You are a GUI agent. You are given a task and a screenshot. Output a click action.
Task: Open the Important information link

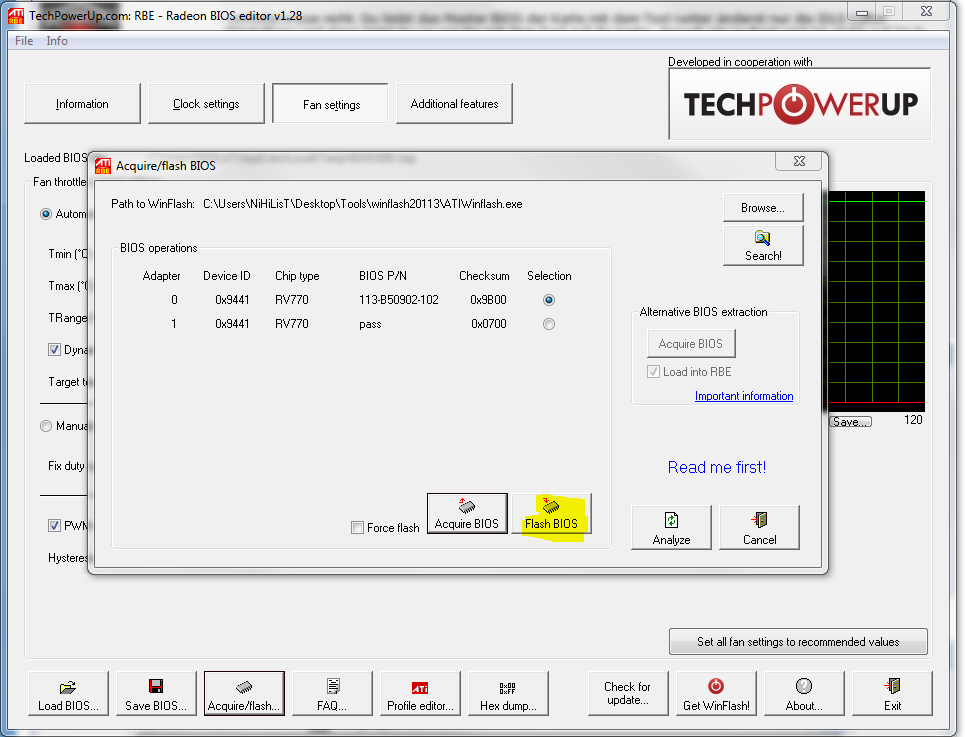(x=744, y=396)
